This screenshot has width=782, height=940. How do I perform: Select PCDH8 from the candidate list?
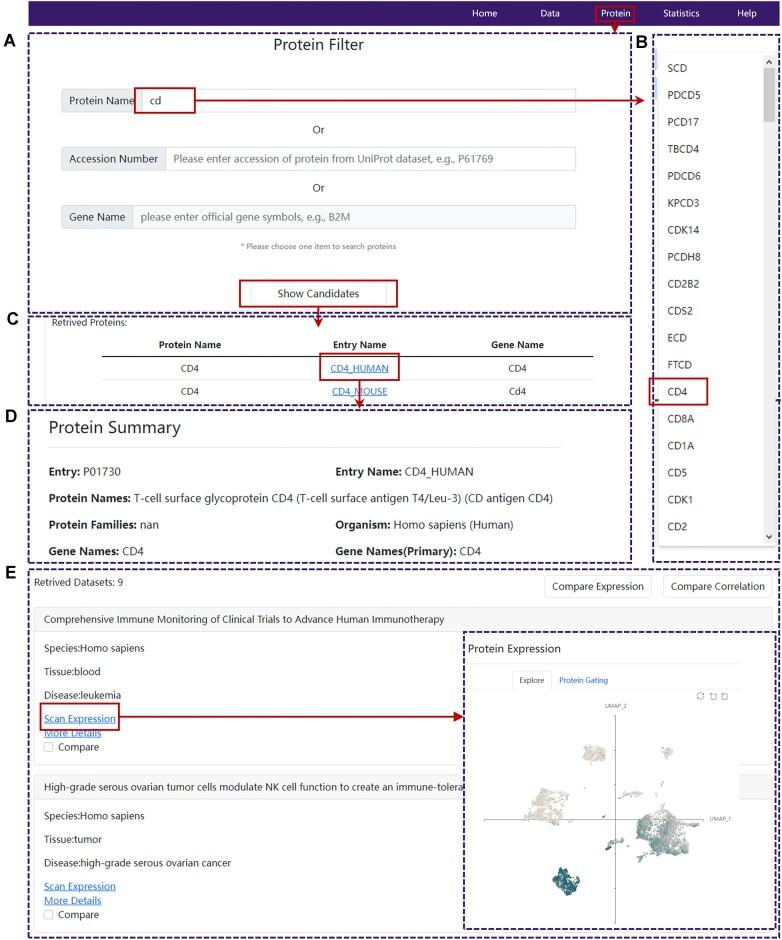coord(684,257)
